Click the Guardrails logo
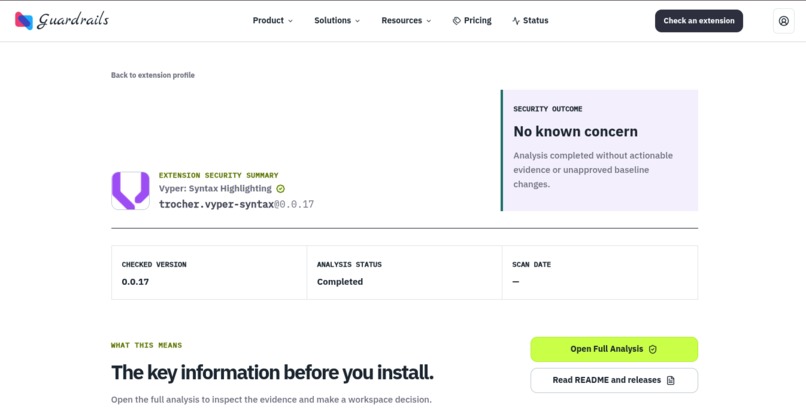Image resolution: width=806 pixels, height=408 pixels. (62, 21)
